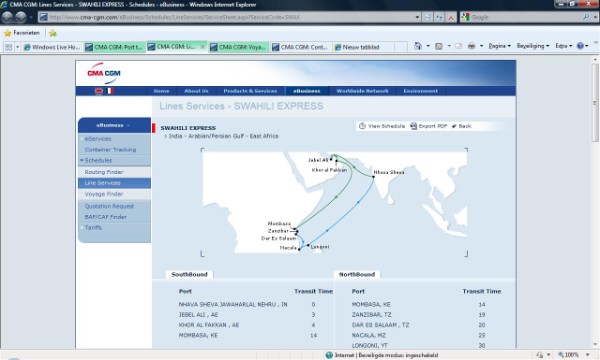The image size is (600, 360).
Task: Open Home in site navigation
Action: click(161, 91)
